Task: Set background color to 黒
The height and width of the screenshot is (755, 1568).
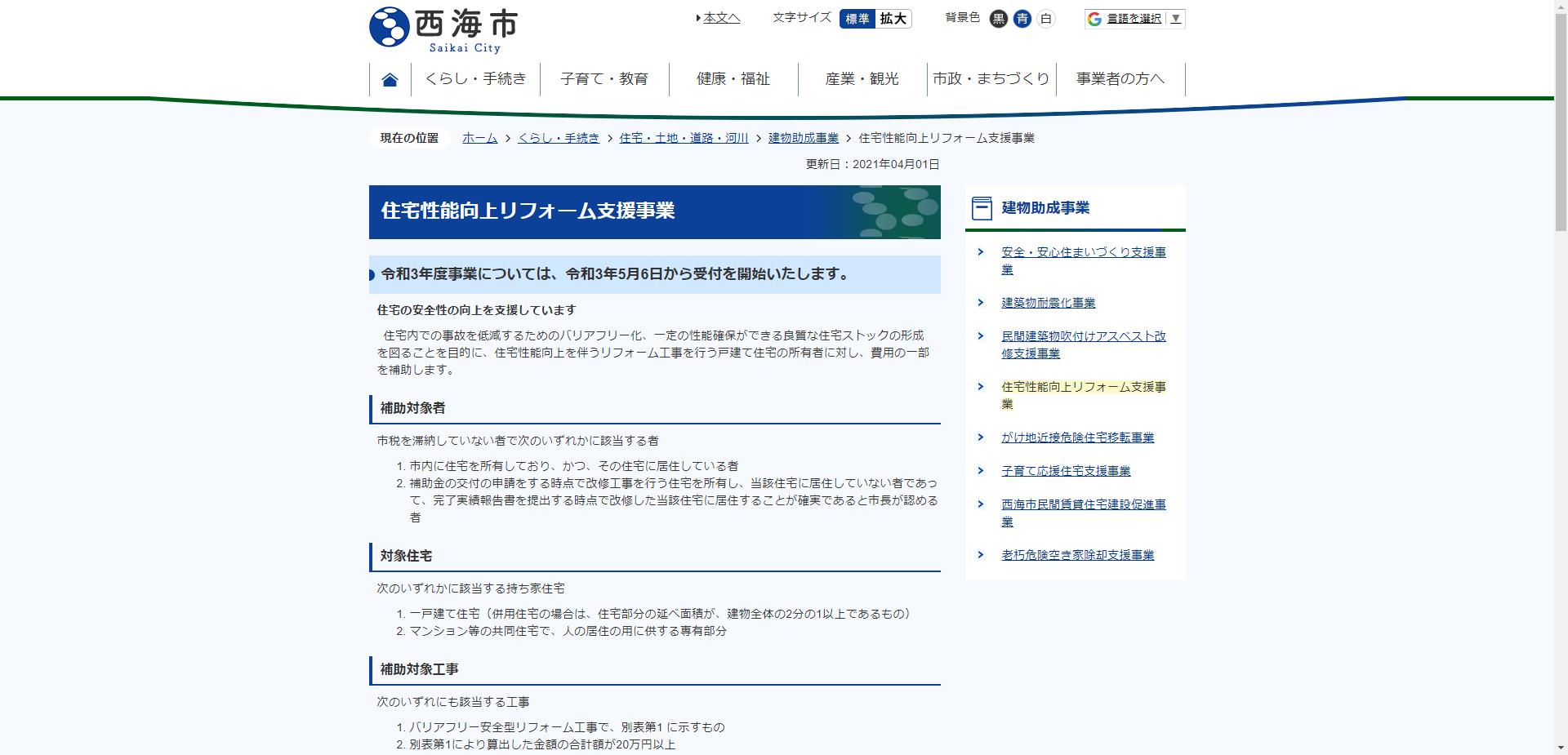Action: coord(997,17)
